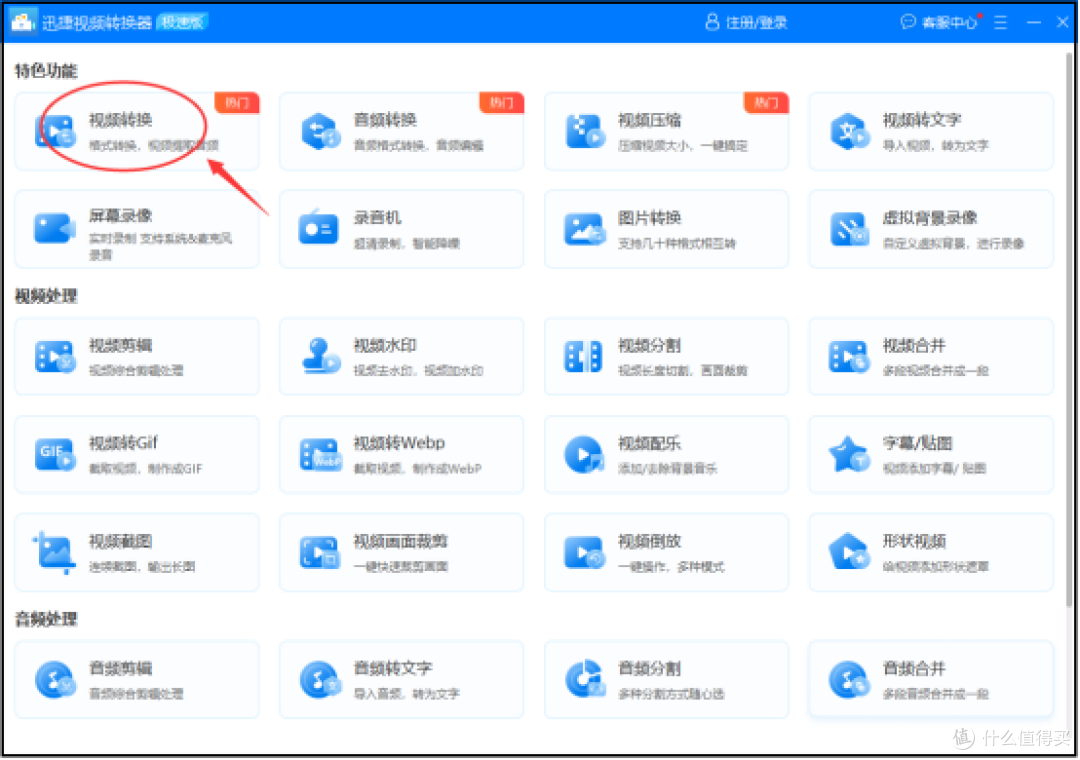This screenshot has width=1080, height=760.
Task: Open the 视频转Webp icon
Action: [x=320, y=454]
